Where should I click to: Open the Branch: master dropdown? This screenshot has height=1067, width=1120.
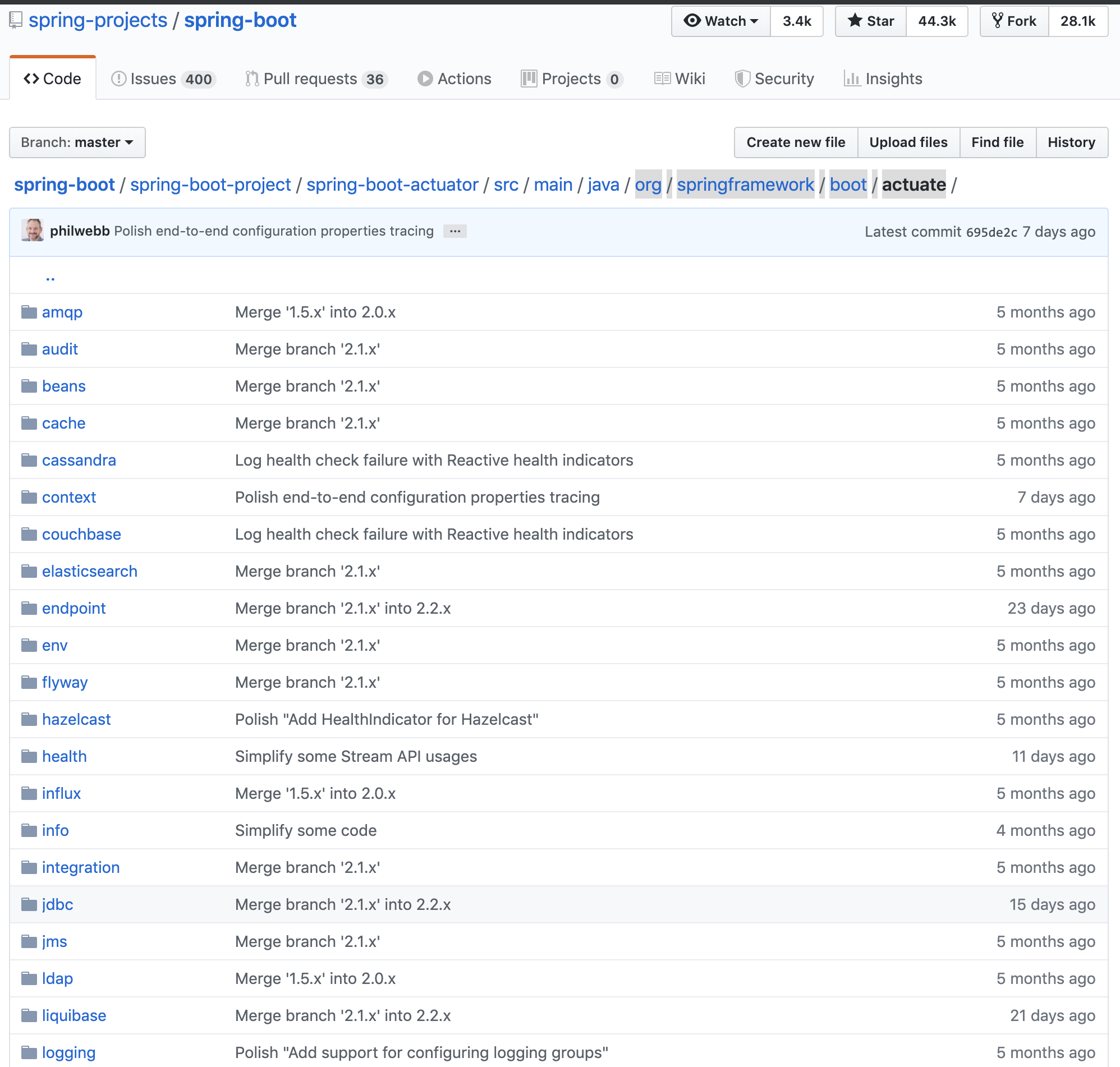pyautogui.click(x=77, y=142)
